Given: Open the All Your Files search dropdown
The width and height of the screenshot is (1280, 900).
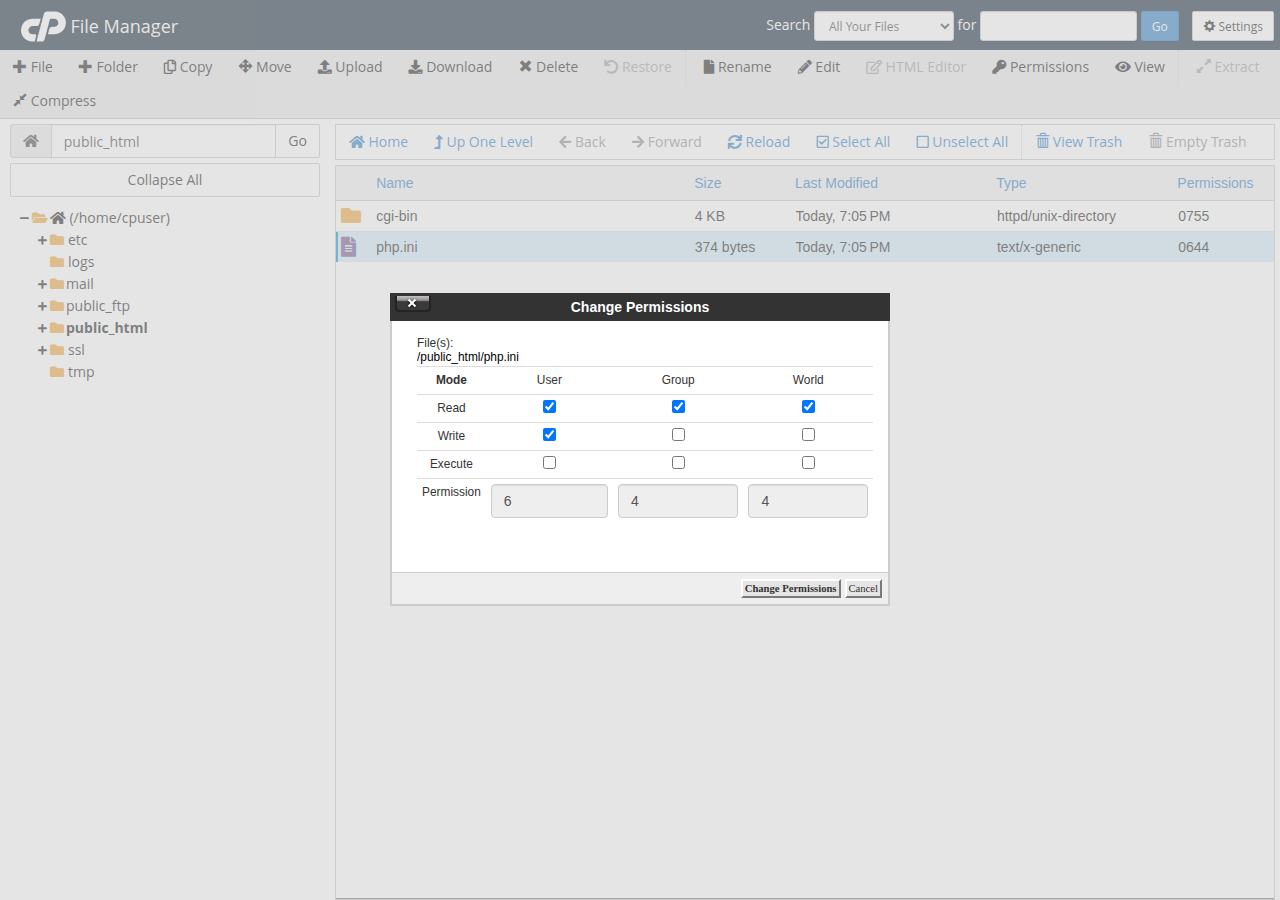Looking at the screenshot, I should tap(884, 26).
